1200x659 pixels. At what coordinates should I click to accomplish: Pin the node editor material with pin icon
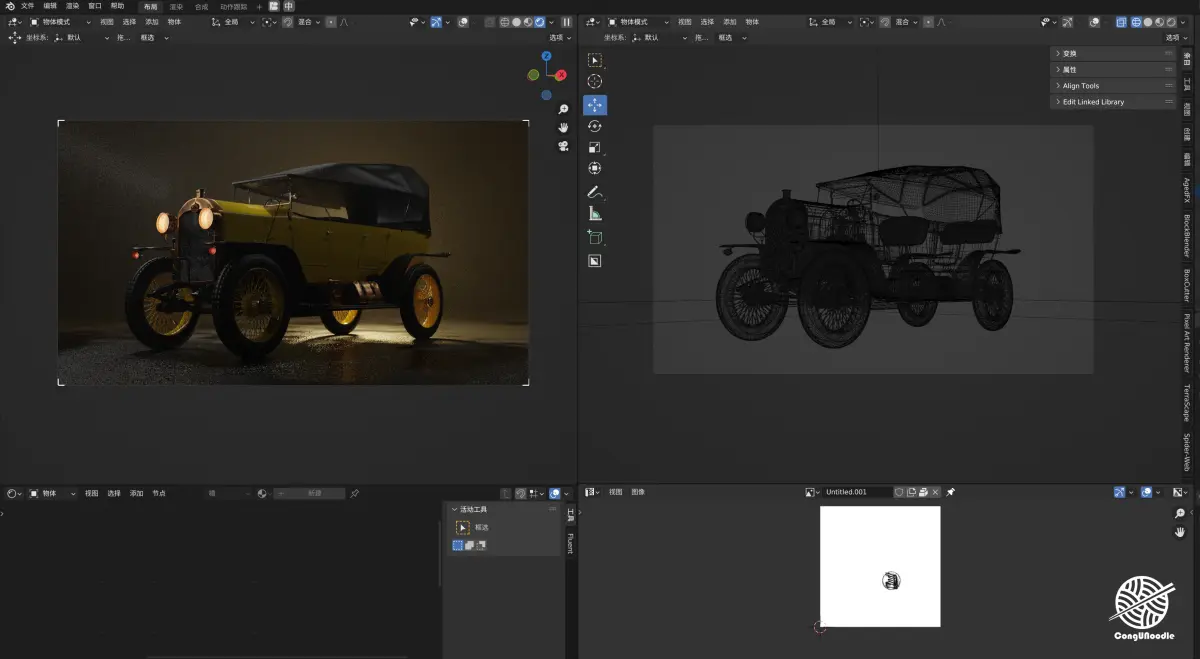[x=355, y=493]
